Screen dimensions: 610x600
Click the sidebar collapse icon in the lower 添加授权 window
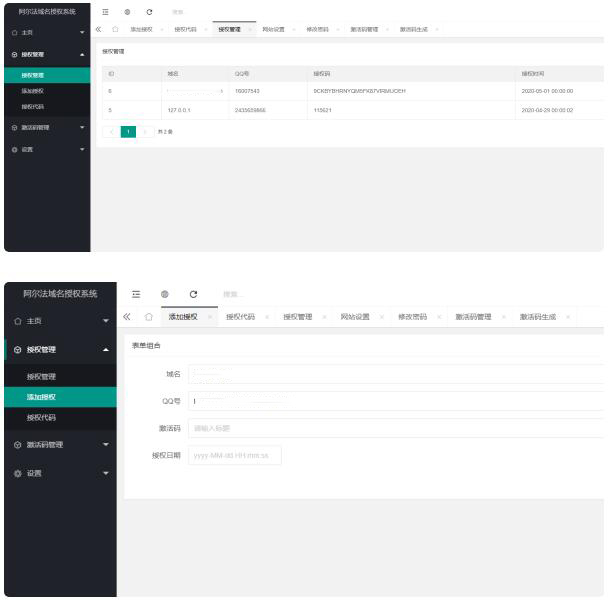click(136, 293)
